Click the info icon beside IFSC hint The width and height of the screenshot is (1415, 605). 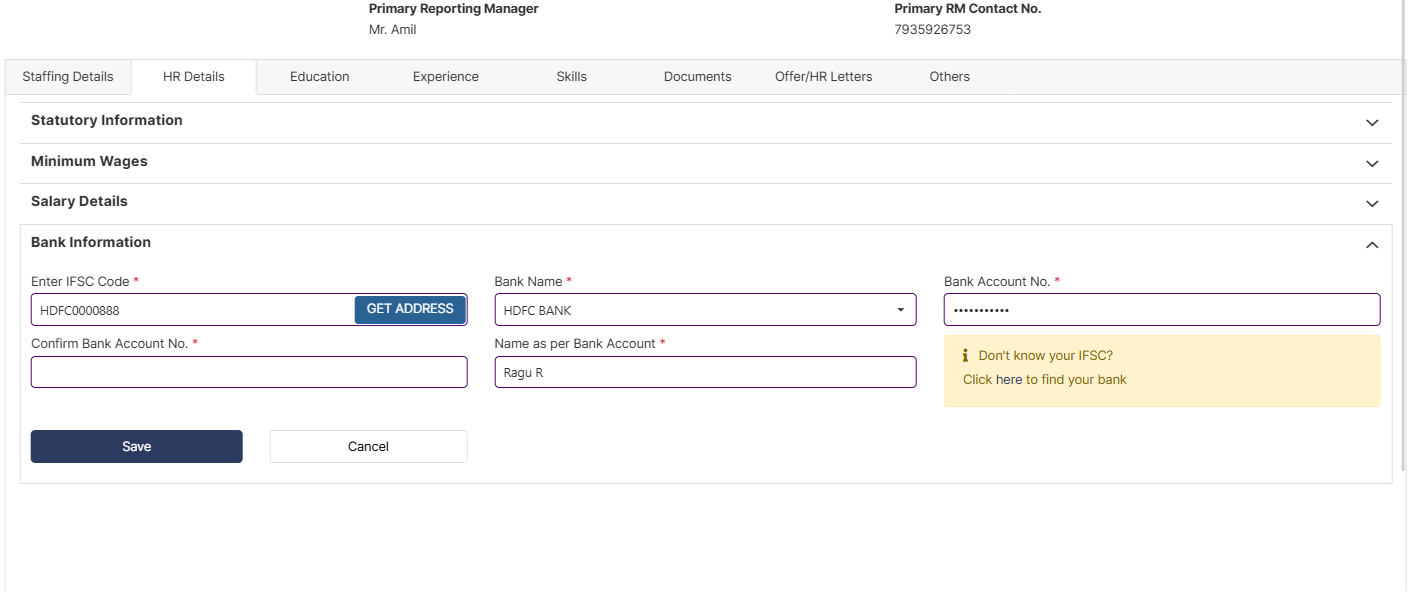click(965, 356)
